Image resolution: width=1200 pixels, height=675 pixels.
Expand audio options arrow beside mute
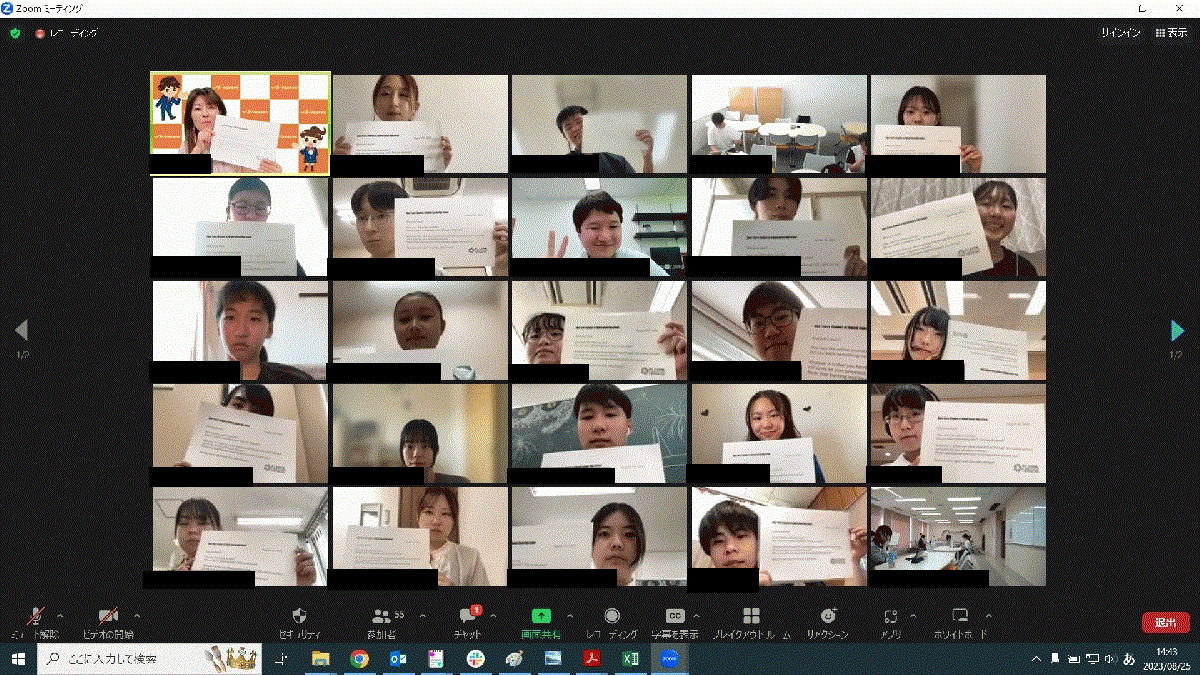(x=61, y=615)
